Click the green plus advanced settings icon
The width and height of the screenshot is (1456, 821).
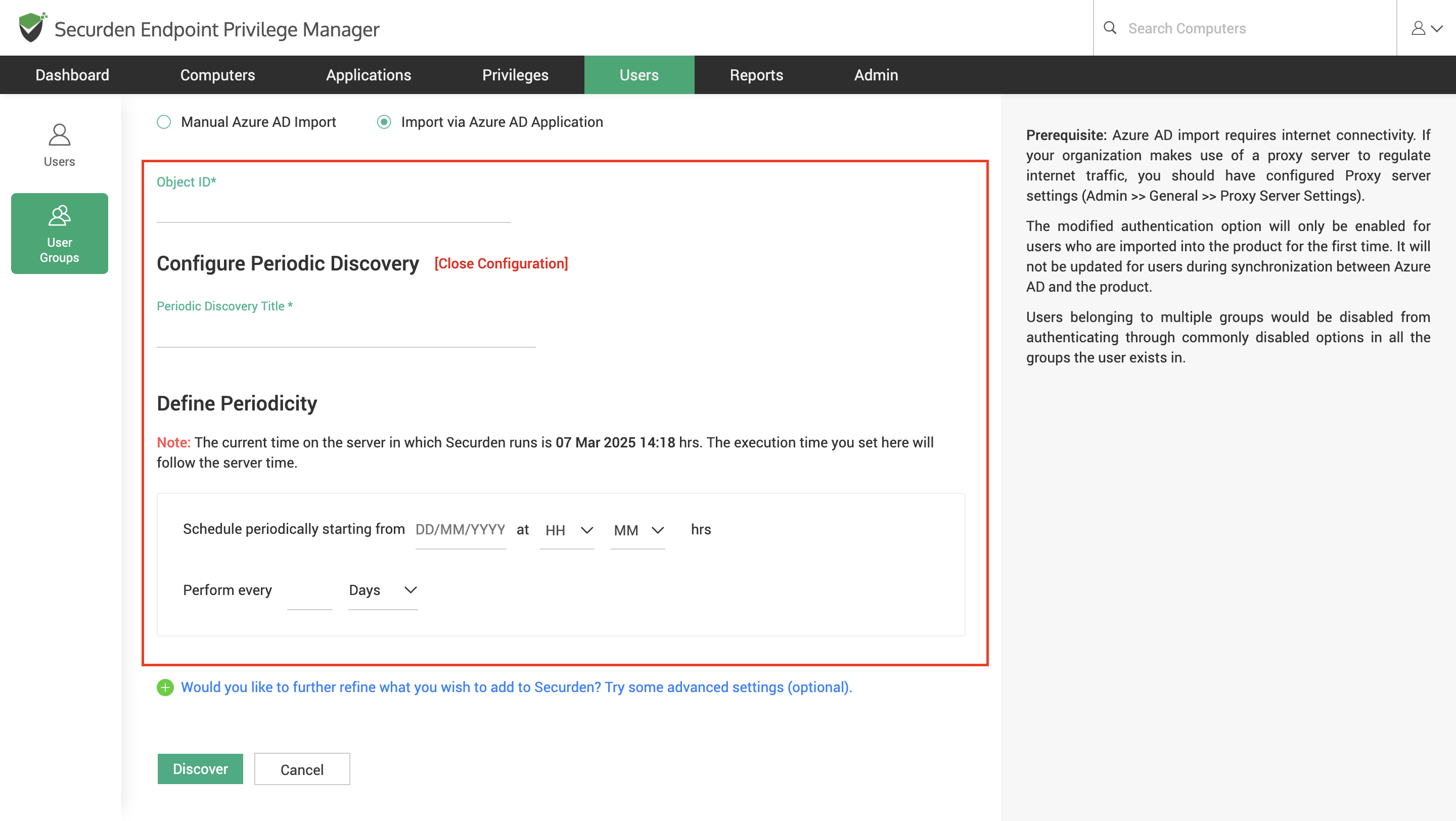tap(165, 687)
